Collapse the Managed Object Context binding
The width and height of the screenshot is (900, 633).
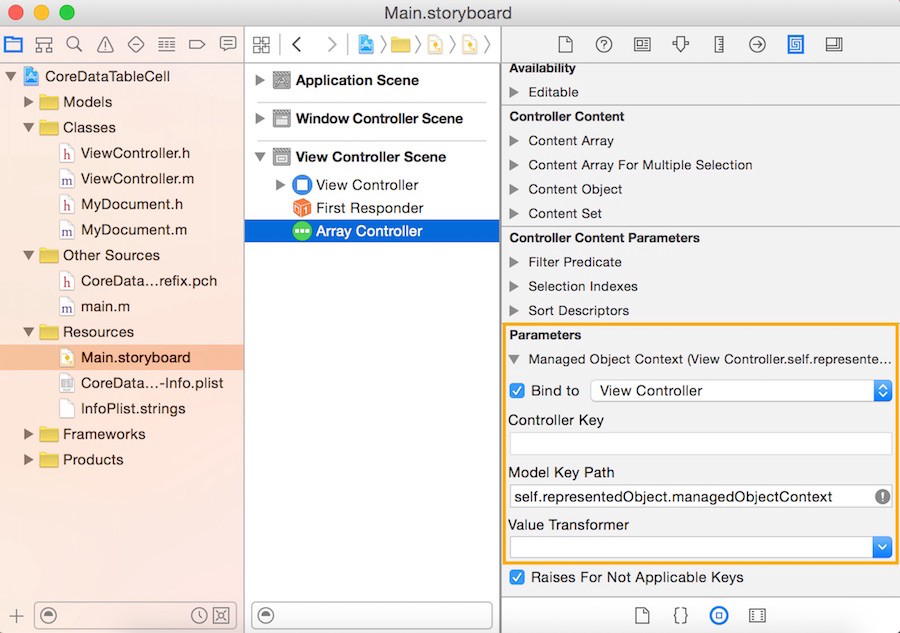(514, 359)
